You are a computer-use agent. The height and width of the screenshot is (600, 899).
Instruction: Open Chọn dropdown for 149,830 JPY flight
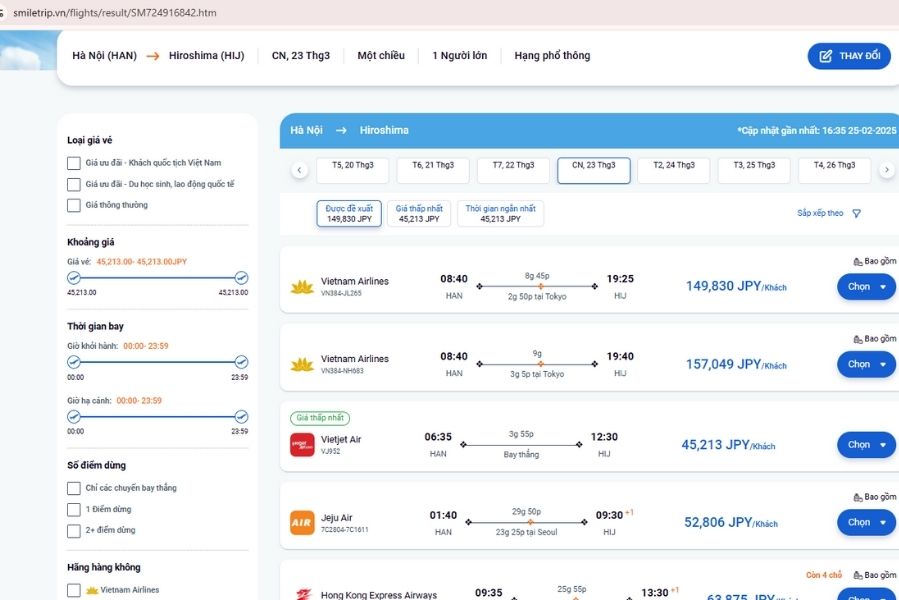pyautogui.click(x=866, y=286)
